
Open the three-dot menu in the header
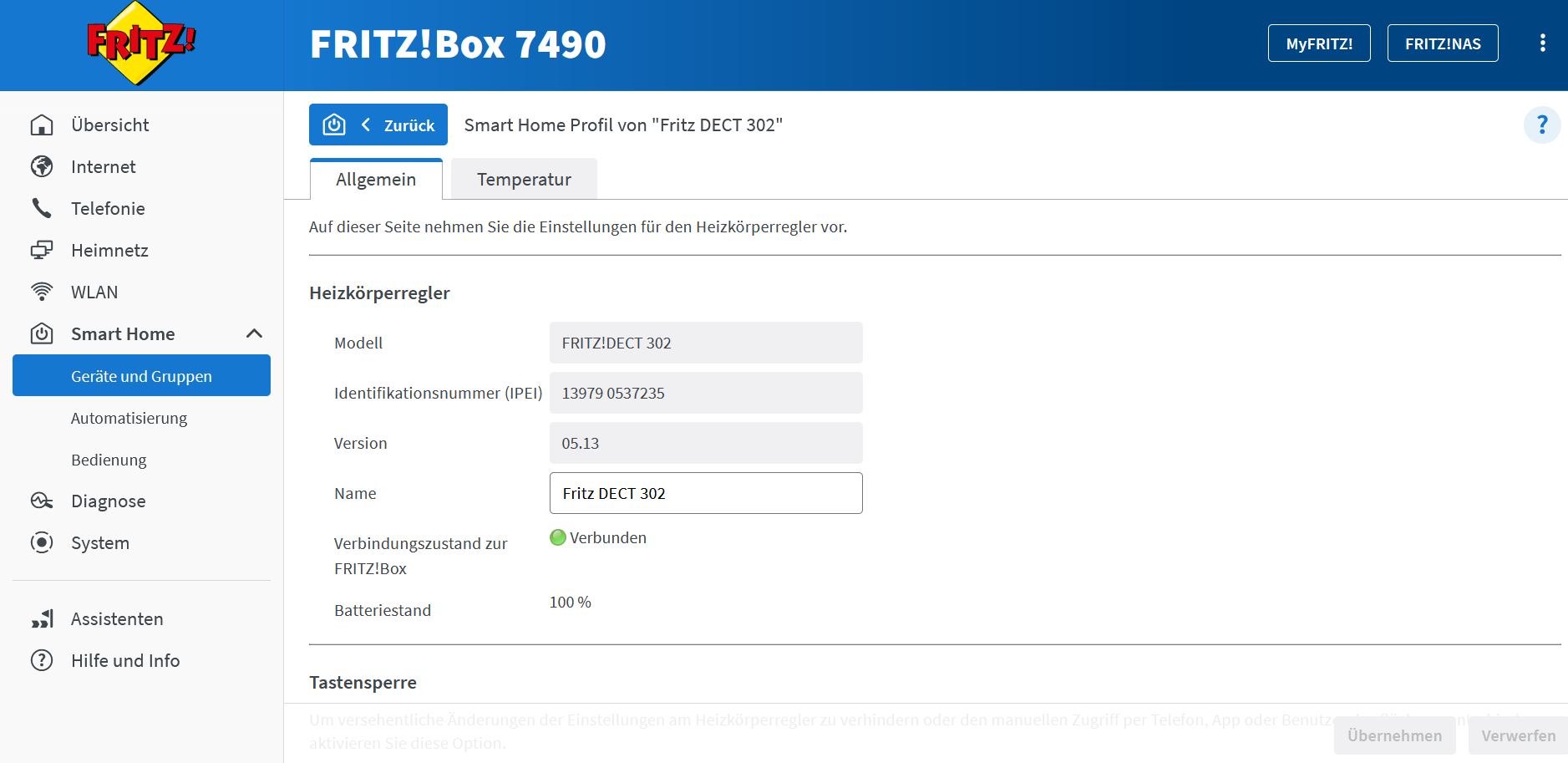pyautogui.click(x=1542, y=43)
